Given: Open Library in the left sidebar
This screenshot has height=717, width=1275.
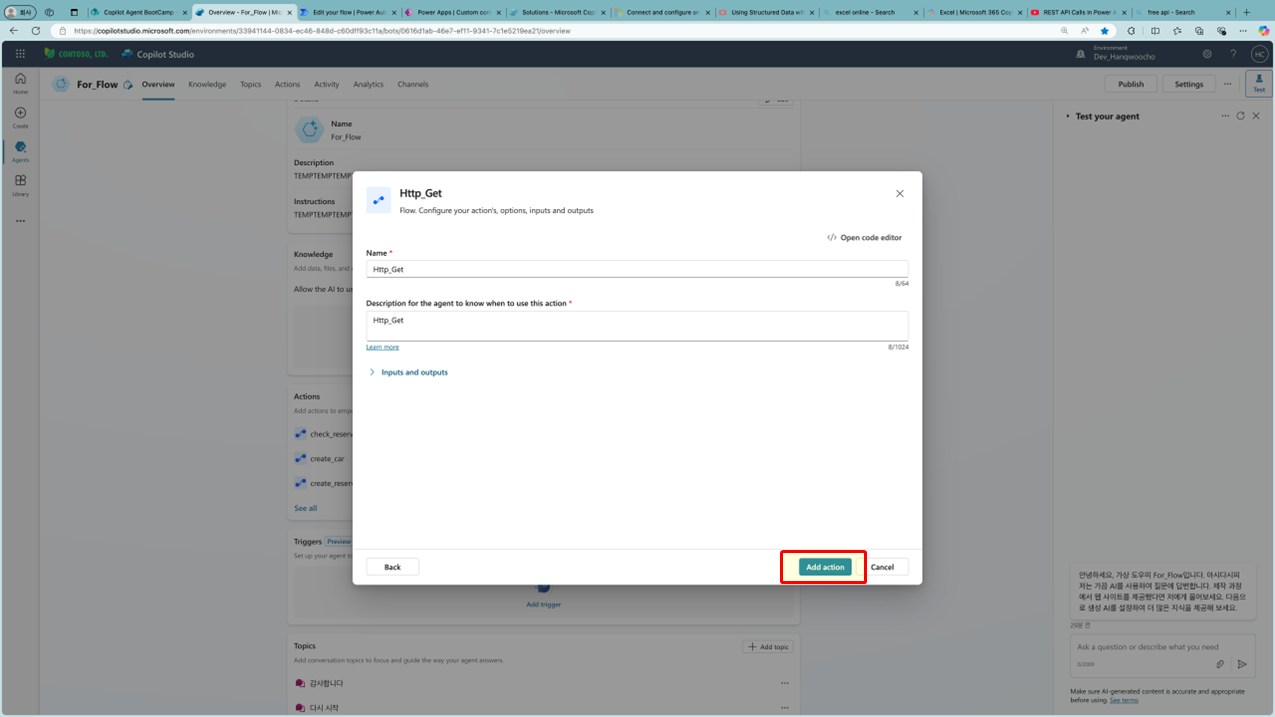Looking at the screenshot, I should click(x=20, y=185).
